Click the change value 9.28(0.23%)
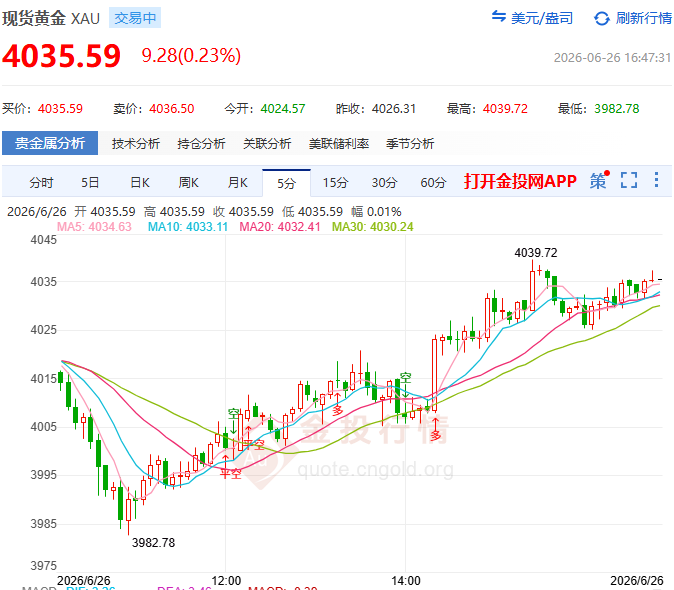The width and height of the screenshot is (674, 590). [191, 56]
